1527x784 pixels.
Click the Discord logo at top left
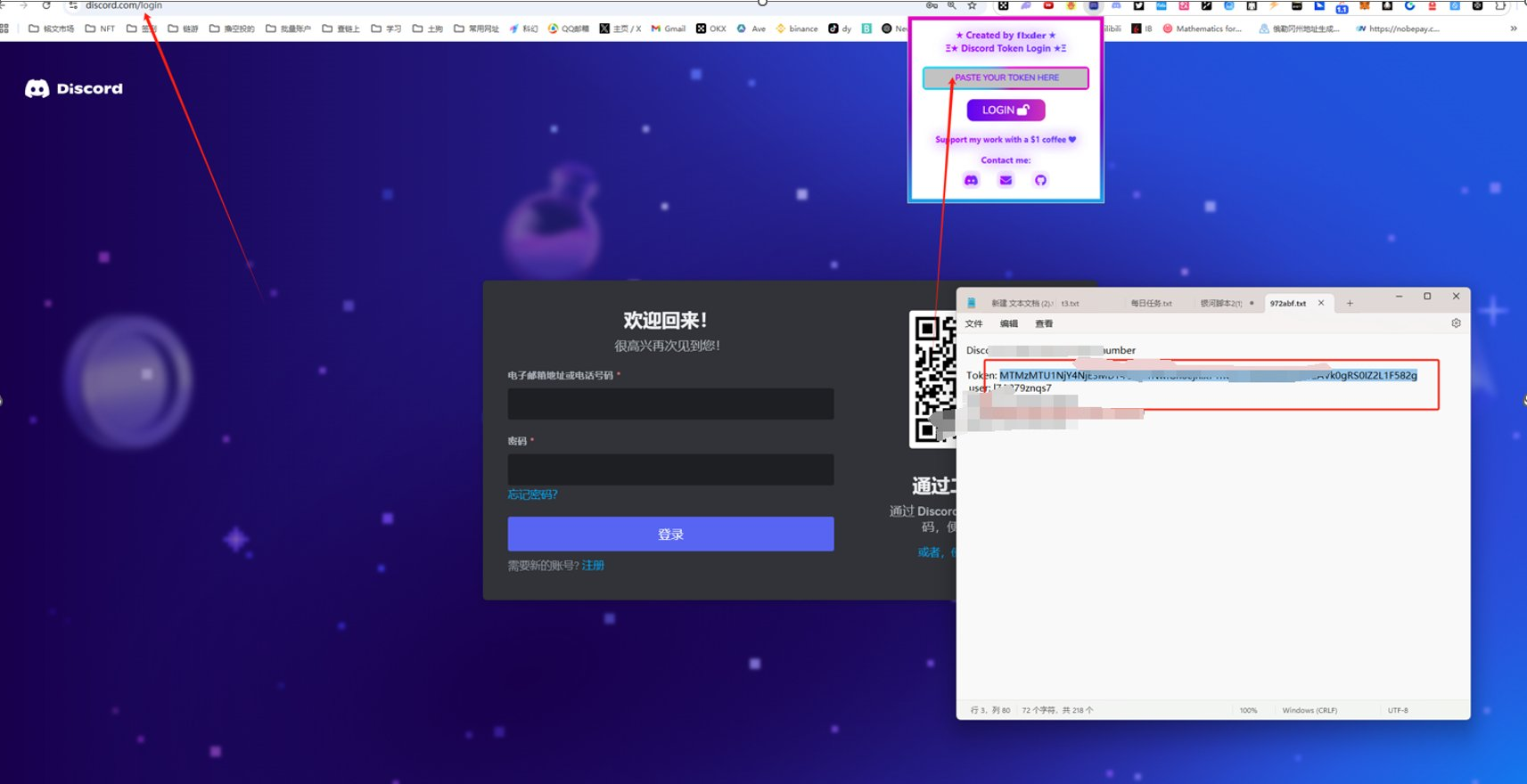click(x=74, y=88)
